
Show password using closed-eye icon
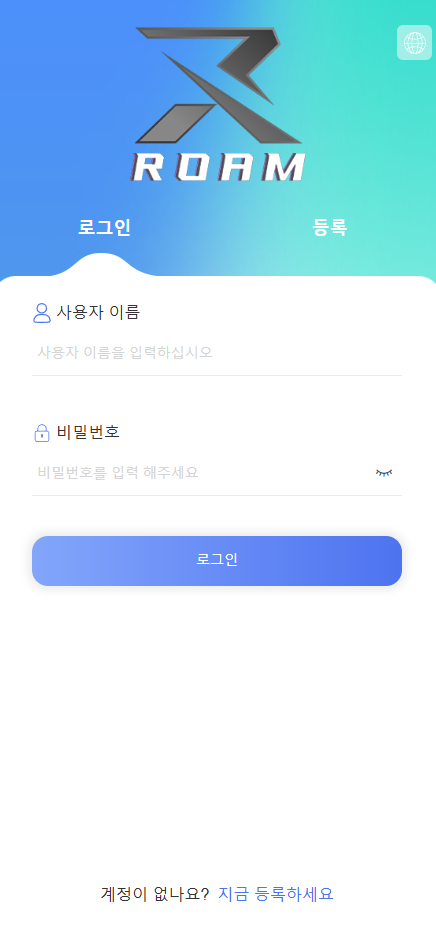[x=384, y=473]
